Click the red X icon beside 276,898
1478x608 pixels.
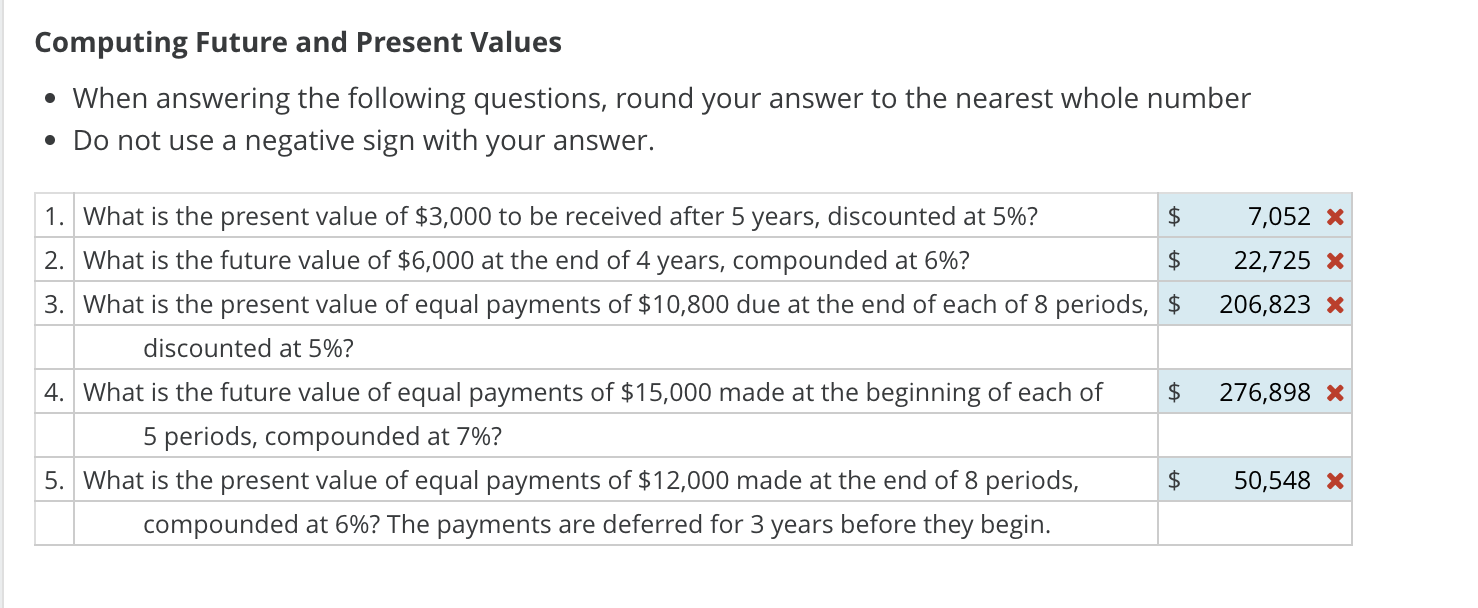(x=1334, y=392)
